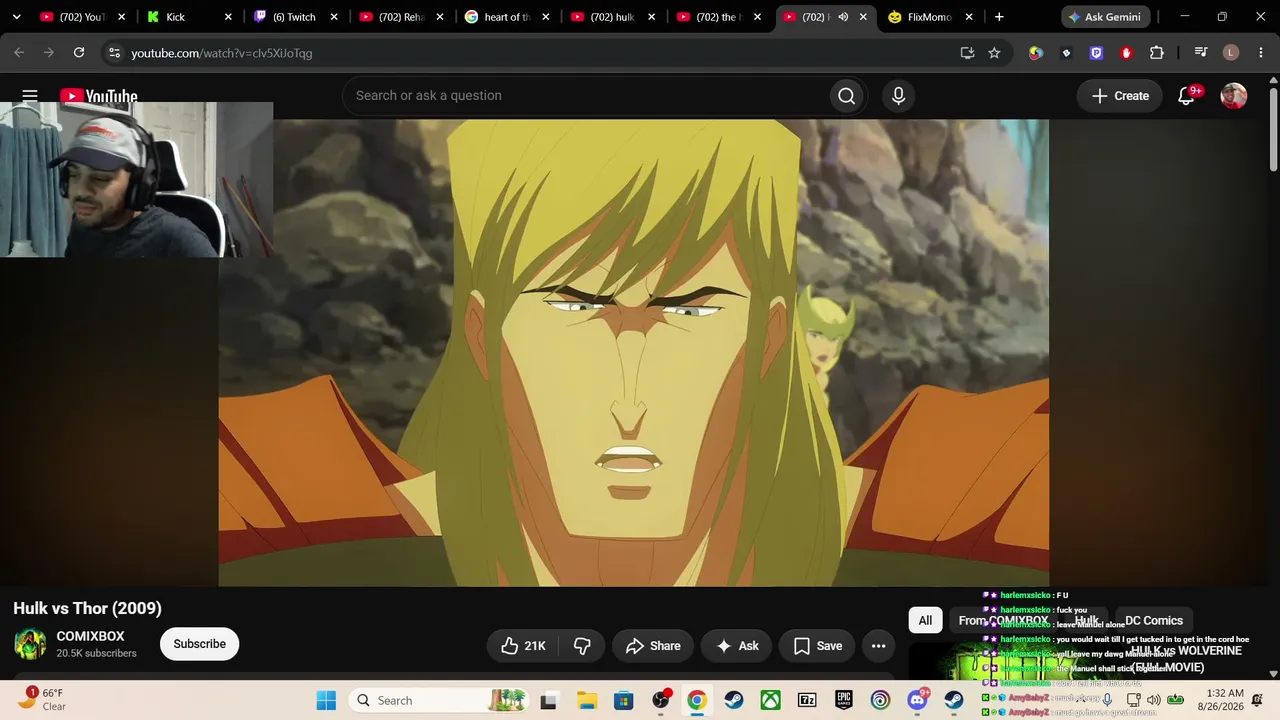The width and height of the screenshot is (1280, 720).
Task: Open the COMIXBOX channel avatar
Action: [30, 644]
